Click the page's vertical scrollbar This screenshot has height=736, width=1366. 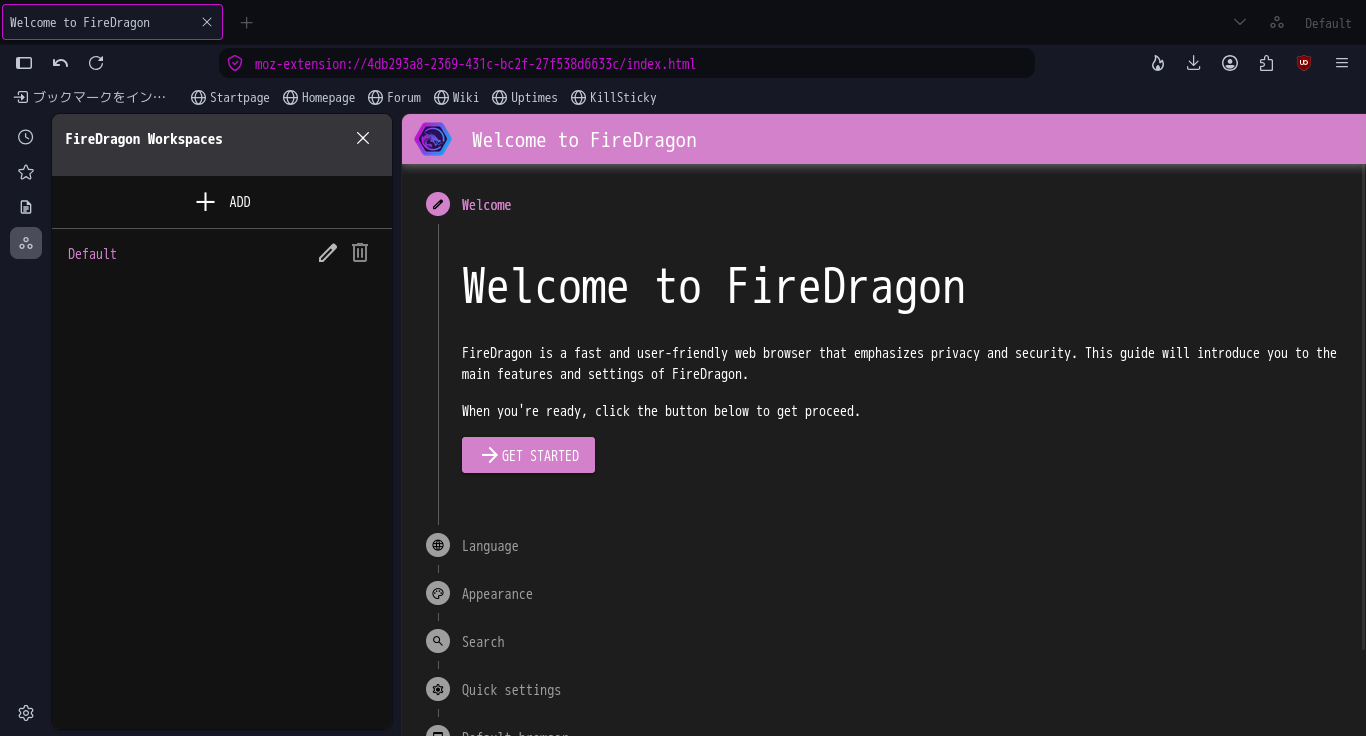coord(1362,408)
